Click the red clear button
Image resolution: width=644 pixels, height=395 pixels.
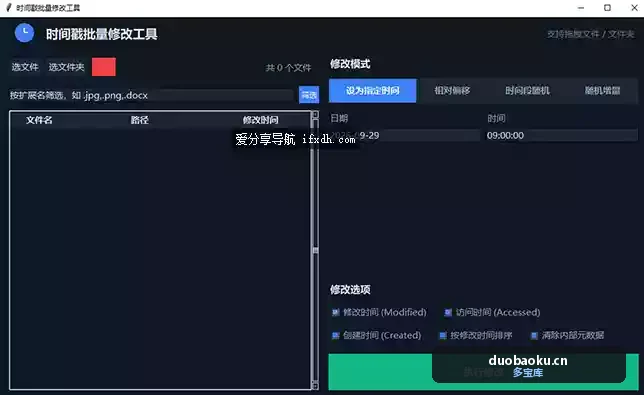104,67
